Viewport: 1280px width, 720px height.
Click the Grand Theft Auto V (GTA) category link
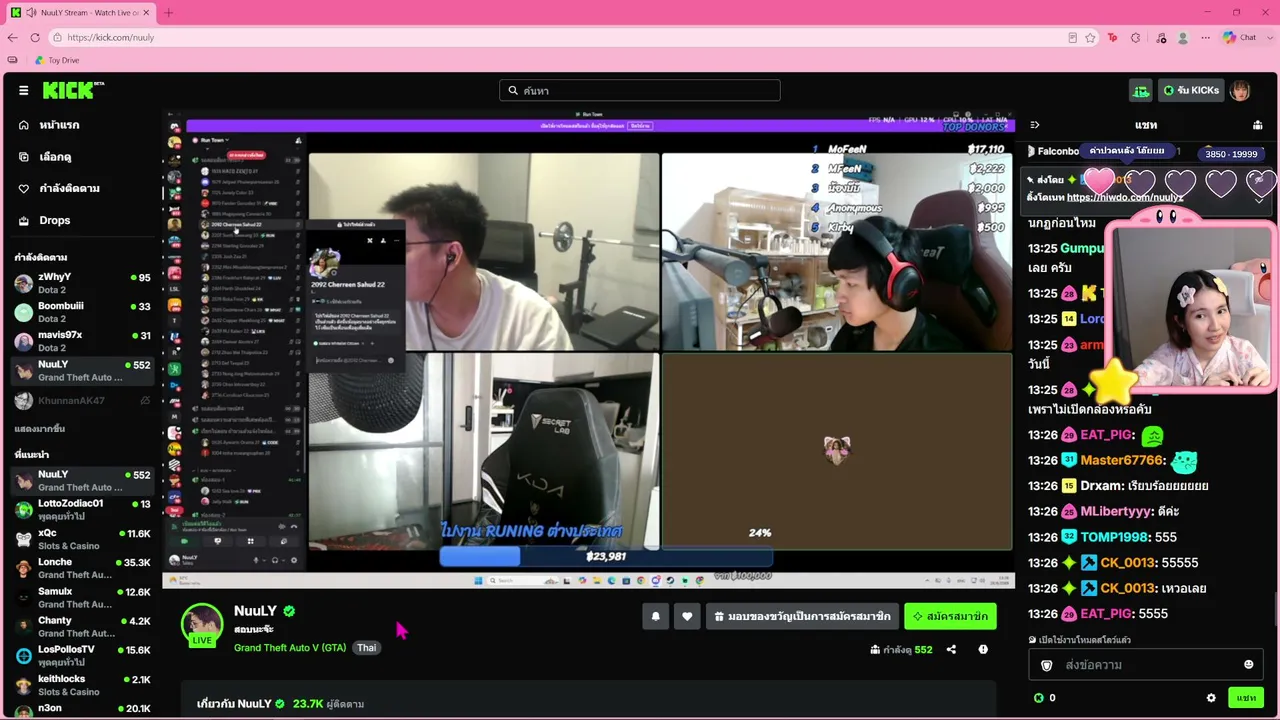pos(290,648)
